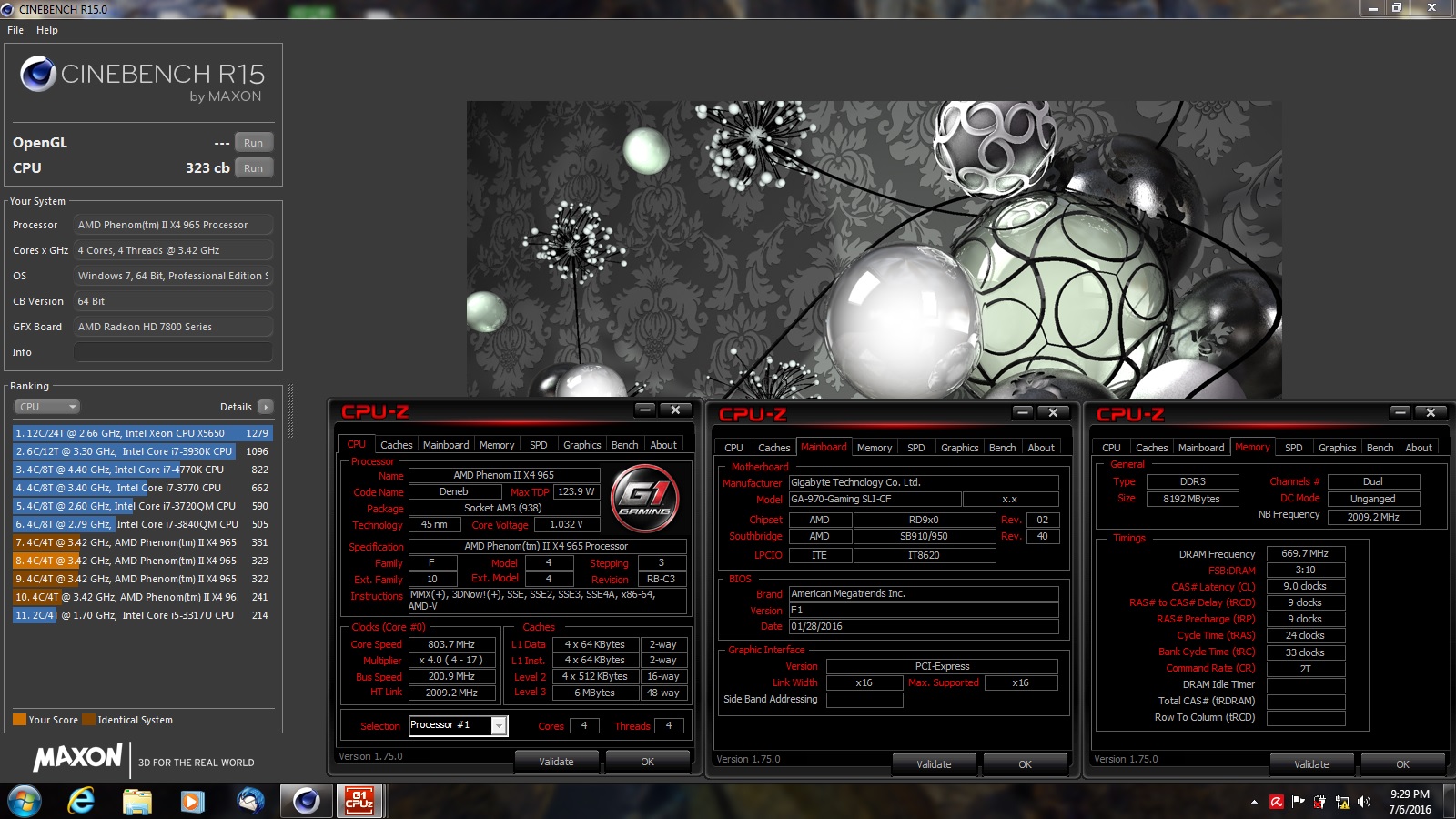
Task: Open Bench tab in the Memory window
Action: [1380, 448]
